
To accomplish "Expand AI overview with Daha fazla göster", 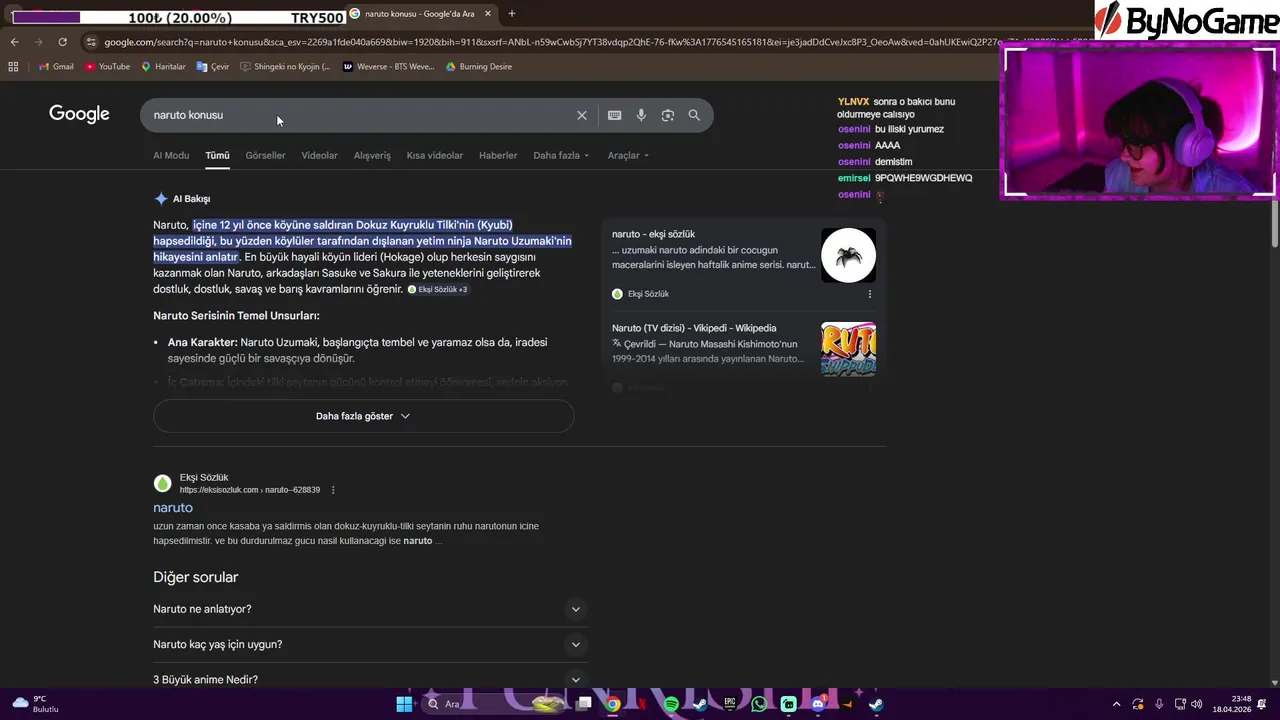I will pos(363,416).
